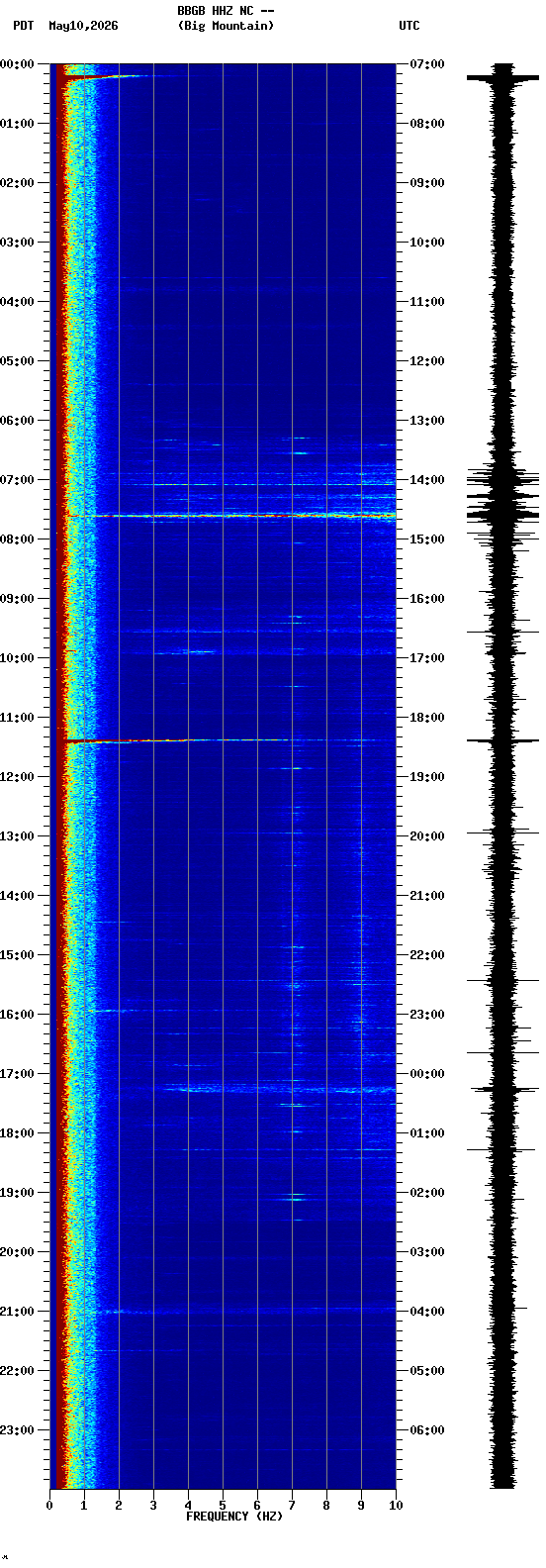The height and width of the screenshot is (1568, 546).
Task: Click the UTC time label '17:00'
Action: [x=427, y=658]
